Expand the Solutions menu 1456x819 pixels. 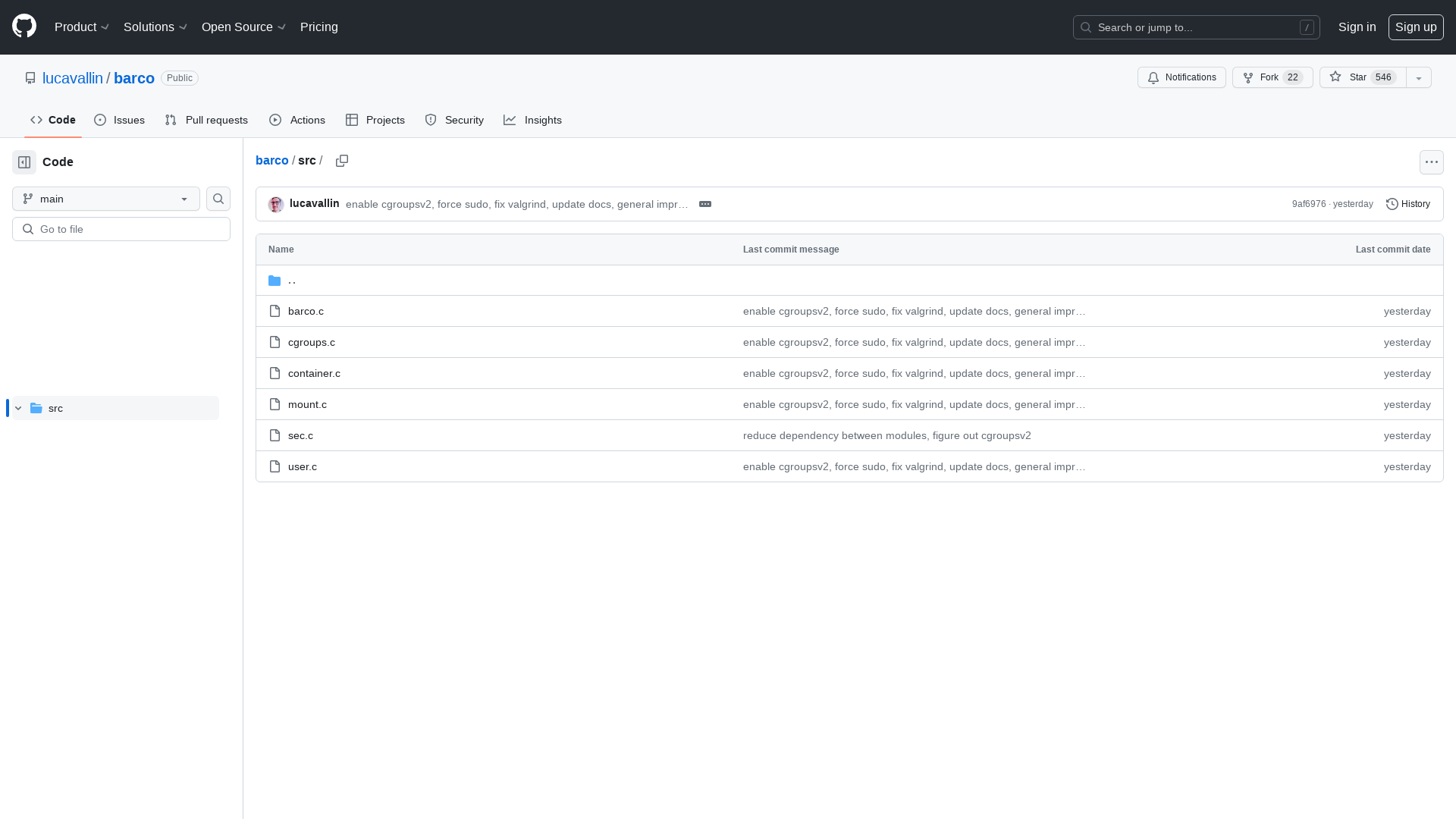point(155,27)
